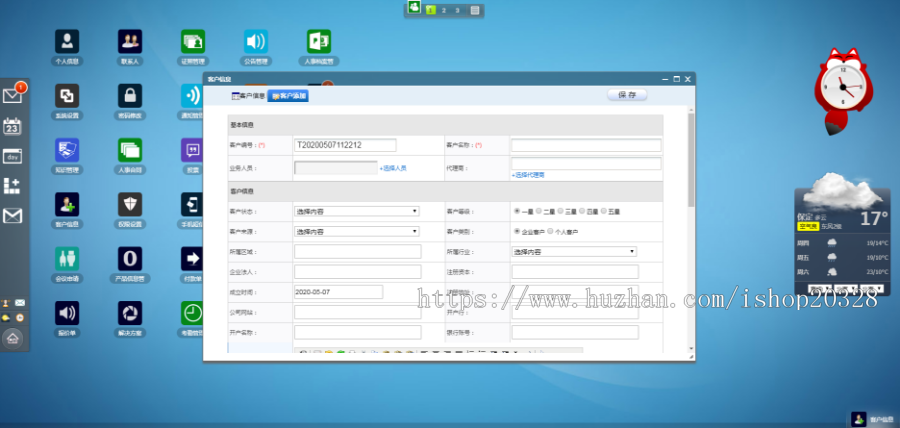Open the sidebar day-view icon
The image size is (900, 428).
pyautogui.click(x=12, y=156)
